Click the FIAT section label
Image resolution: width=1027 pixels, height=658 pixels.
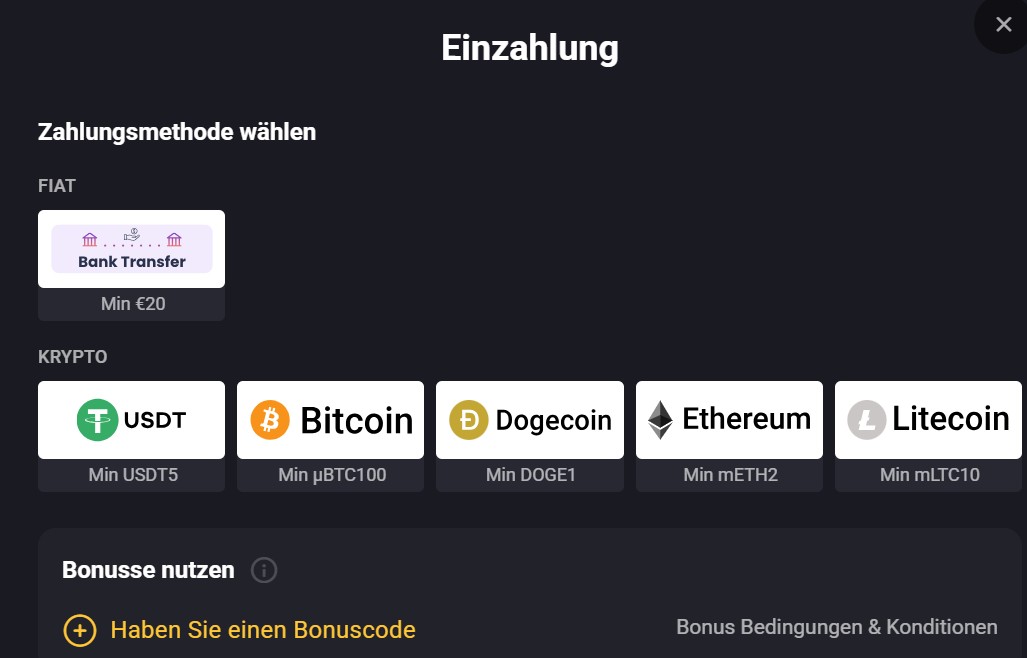[57, 186]
